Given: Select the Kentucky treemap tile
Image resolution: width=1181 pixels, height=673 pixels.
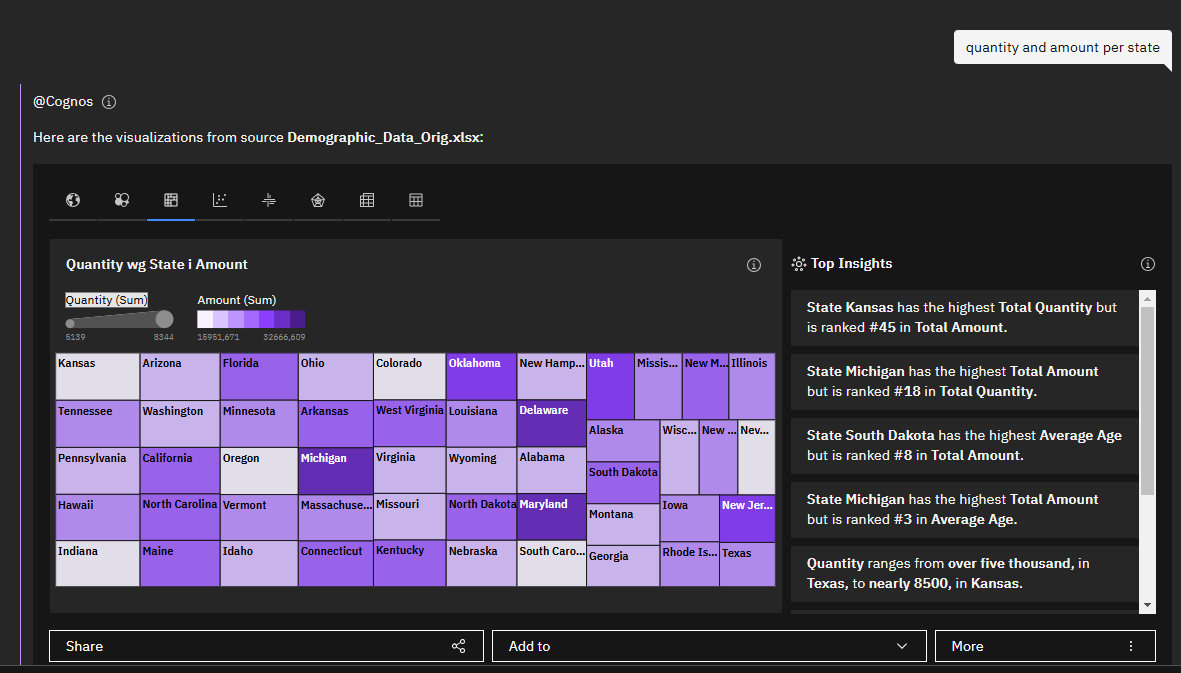Looking at the screenshot, I should pos(410,563).
